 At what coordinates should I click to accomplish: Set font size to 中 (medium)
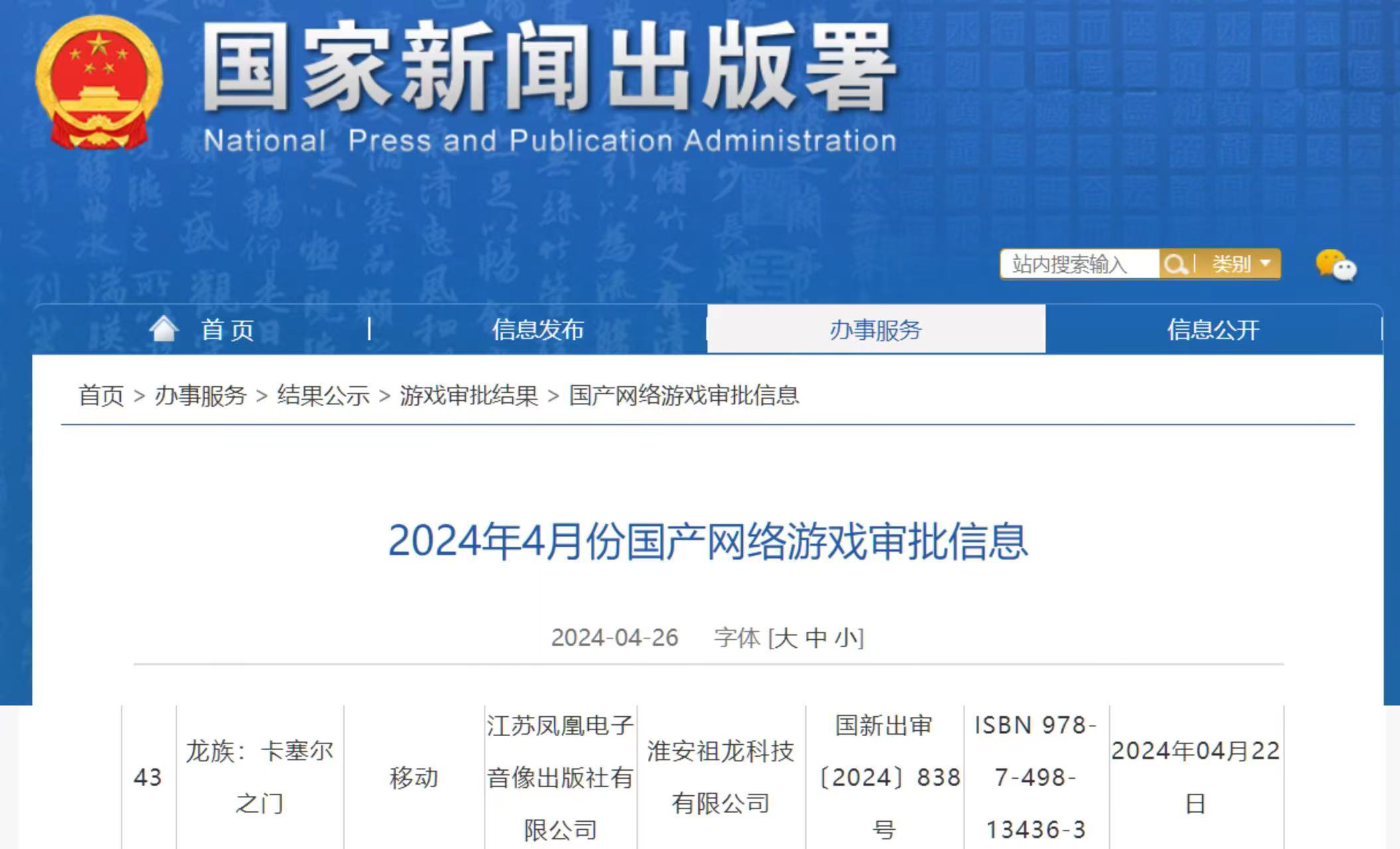[x=816, y=638]
